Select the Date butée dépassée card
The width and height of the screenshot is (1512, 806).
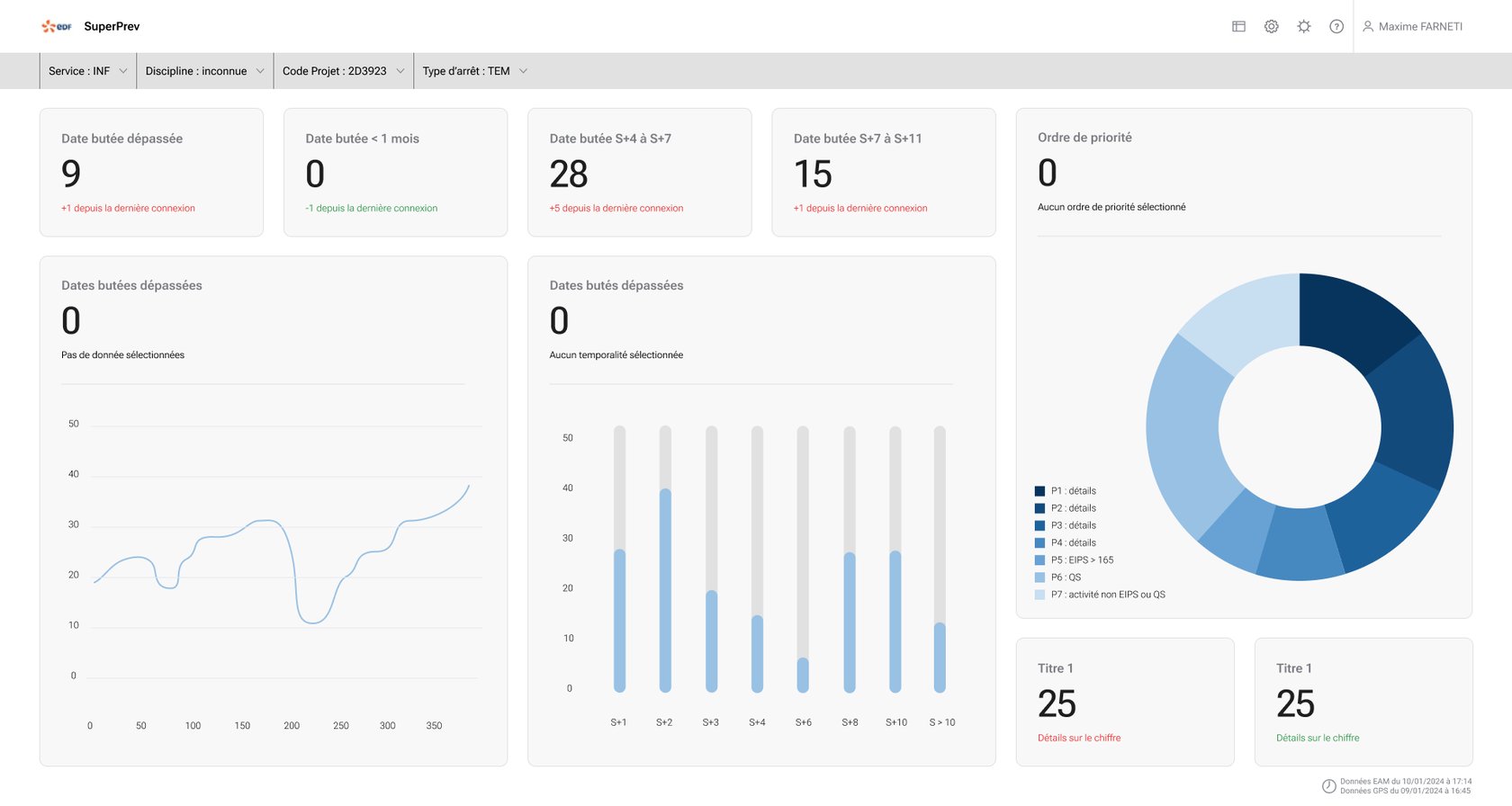[x=151, y=173]
